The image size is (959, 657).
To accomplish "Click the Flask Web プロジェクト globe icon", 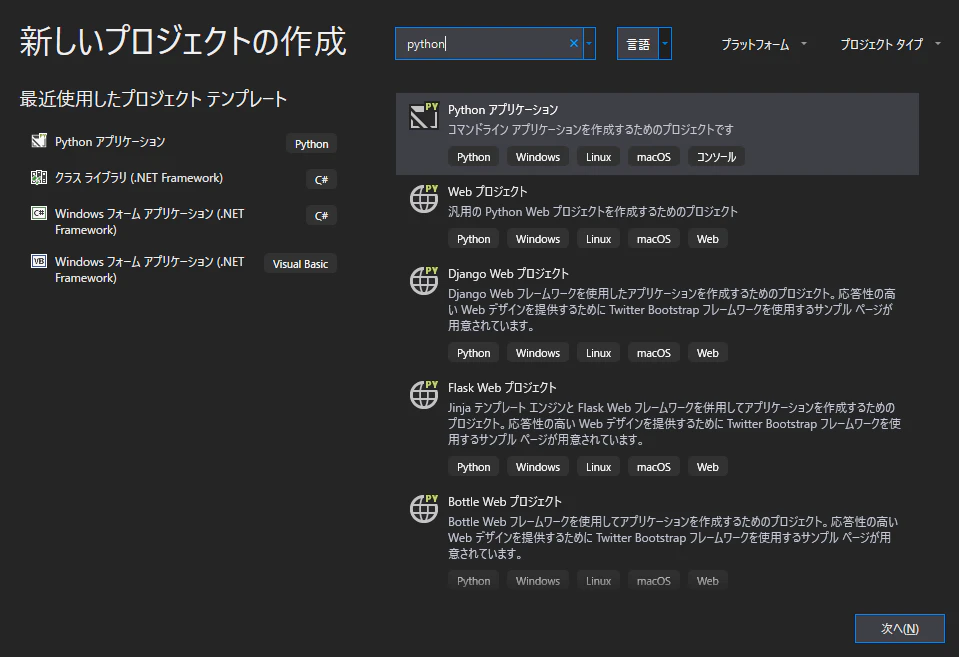I will click(x=424, y=394).
